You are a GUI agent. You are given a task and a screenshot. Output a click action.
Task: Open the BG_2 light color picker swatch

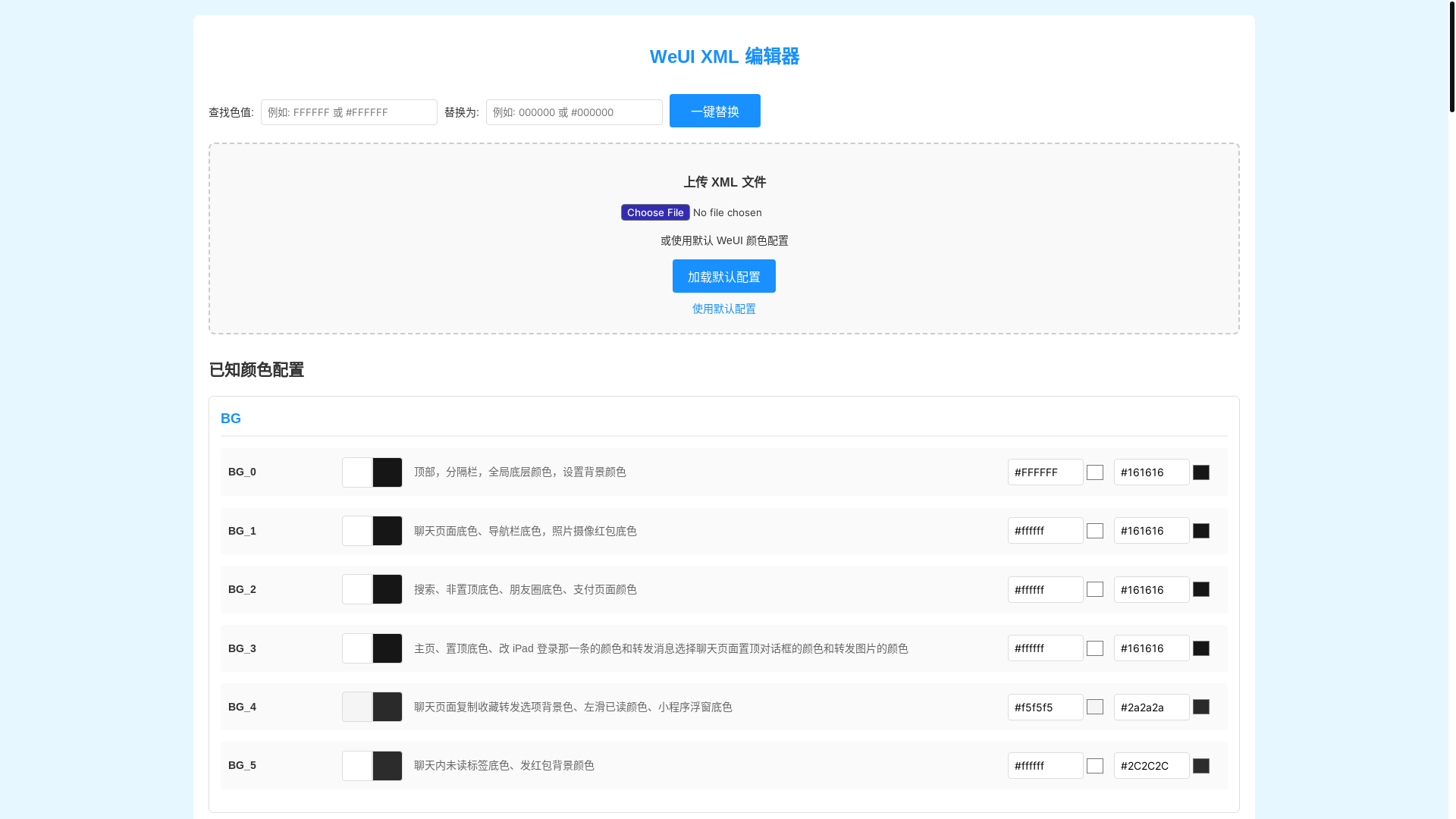tap(1095, 589)
